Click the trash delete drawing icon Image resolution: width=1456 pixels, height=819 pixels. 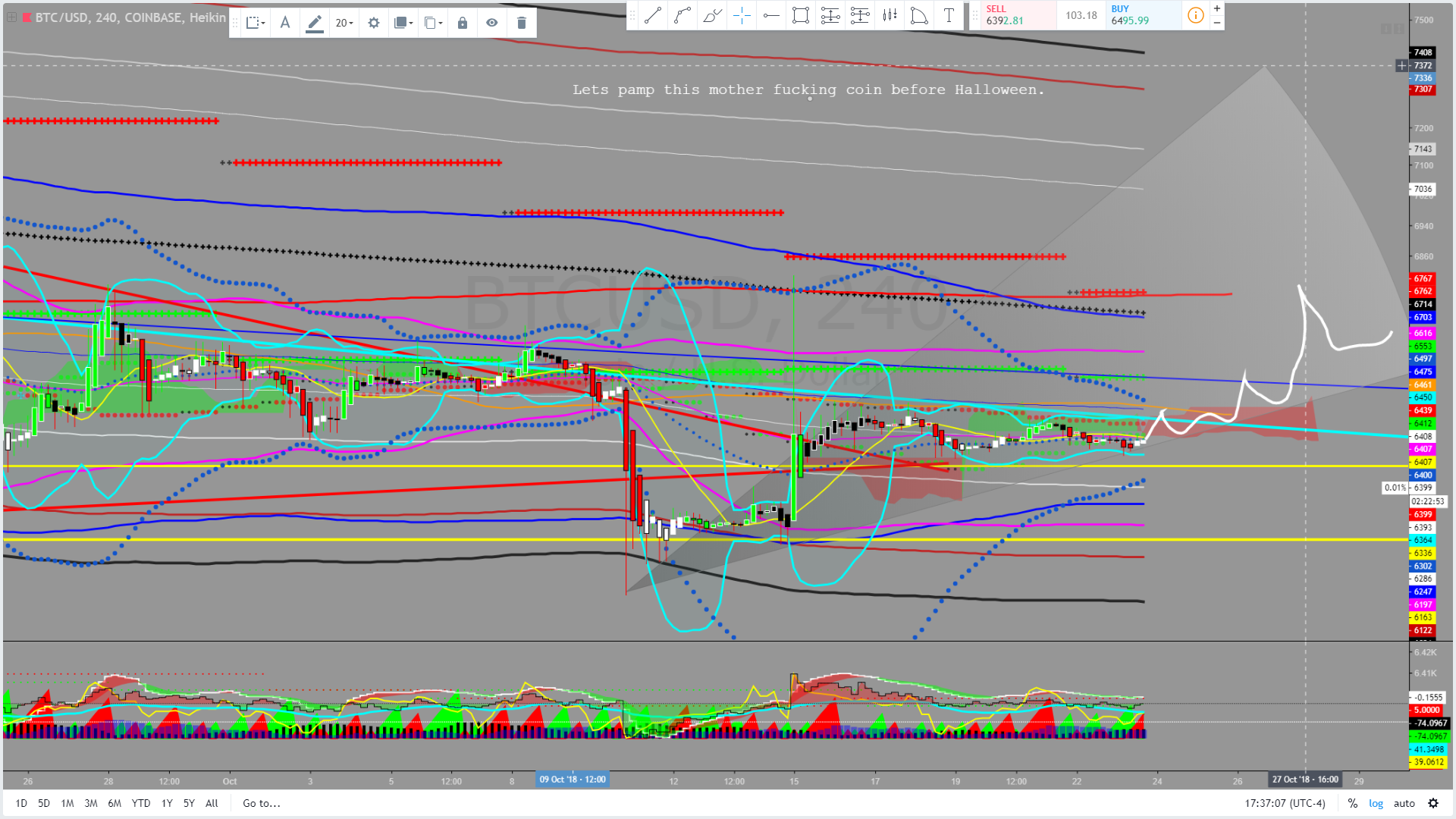tap(522, 23)
